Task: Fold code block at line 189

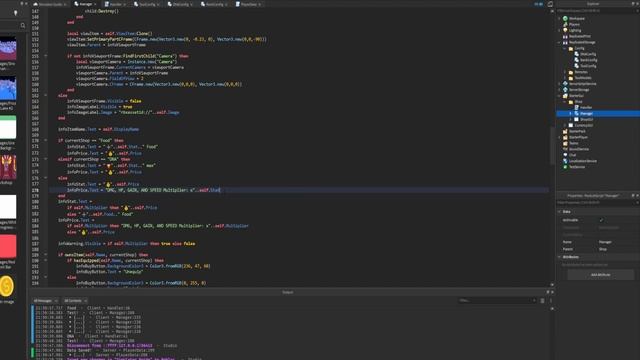Action: coord(46,254)
